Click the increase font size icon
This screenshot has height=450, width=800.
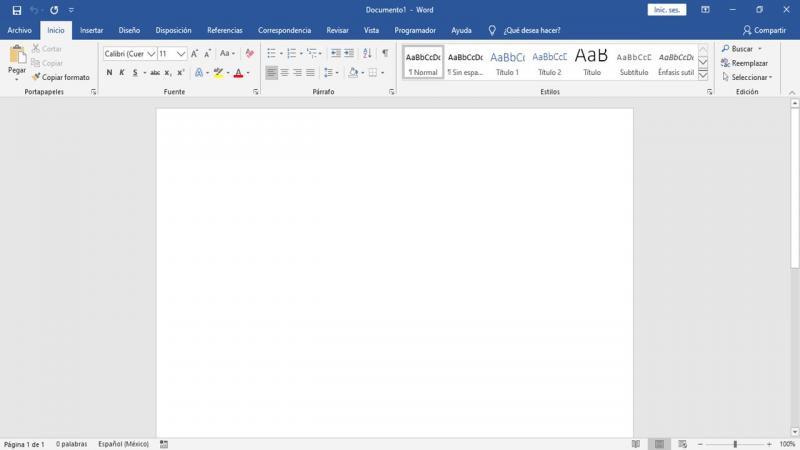pyautogui.click(x=195, y=53)
